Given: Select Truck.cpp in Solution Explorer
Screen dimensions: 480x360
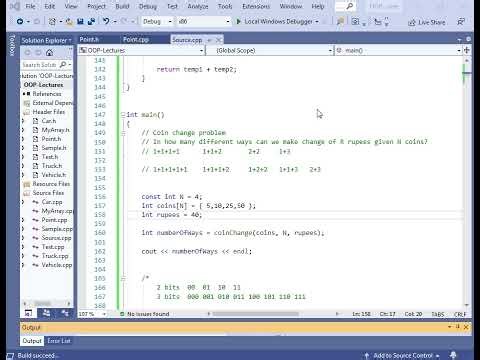Looking at the screenshot, I should (x=55, y=256).
